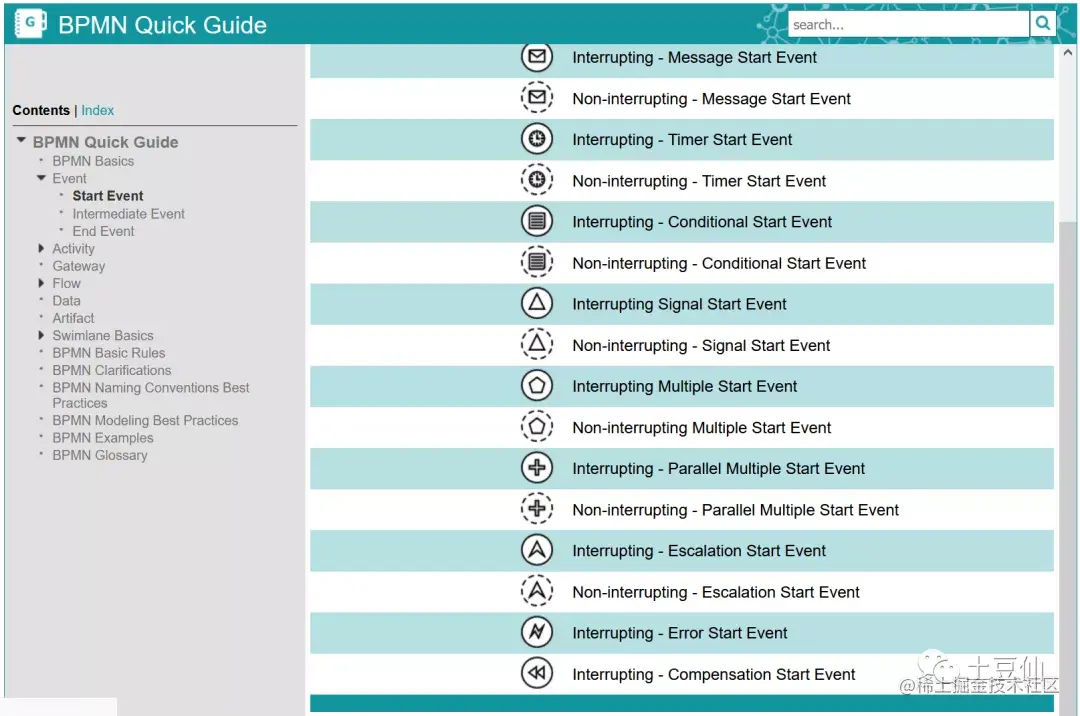Click the 'Interrupting - Error Start Event' text

coord(680,633)
